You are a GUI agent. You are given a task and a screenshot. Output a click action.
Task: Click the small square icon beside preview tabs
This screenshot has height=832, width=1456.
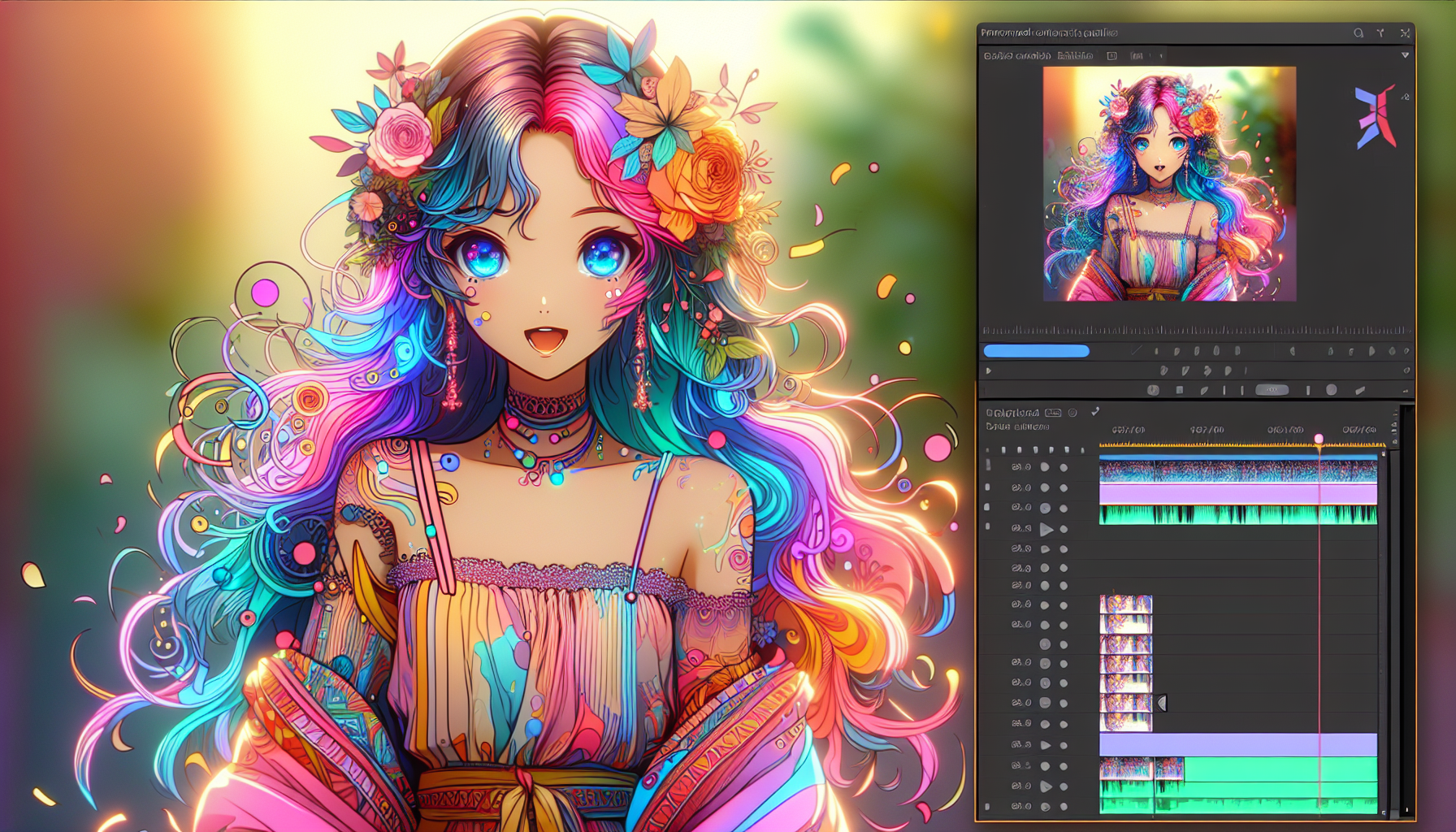[1111, 56]
